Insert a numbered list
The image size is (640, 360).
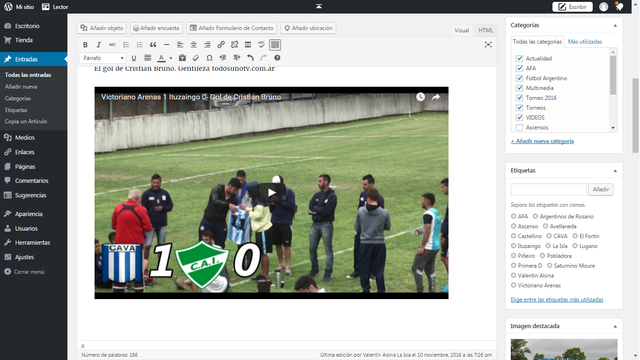tap(139, 45)
